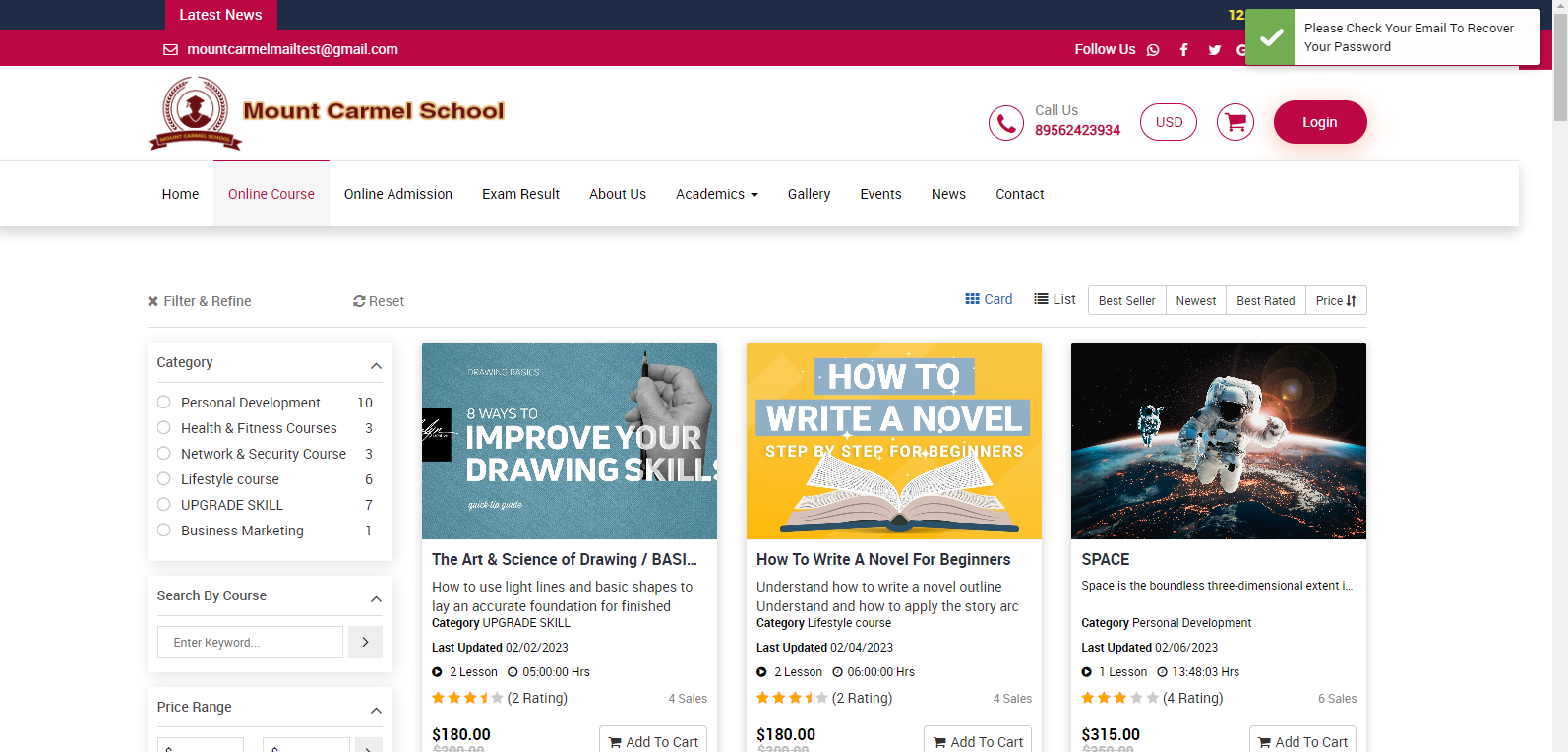Select the Personal Development category radio
Screen dimensions: 1568x752
164,403
